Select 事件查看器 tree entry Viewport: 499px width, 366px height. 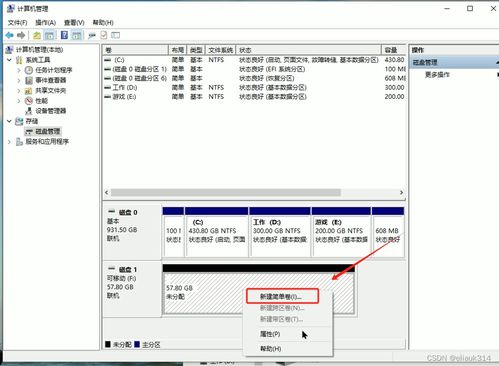click(51, 80)
